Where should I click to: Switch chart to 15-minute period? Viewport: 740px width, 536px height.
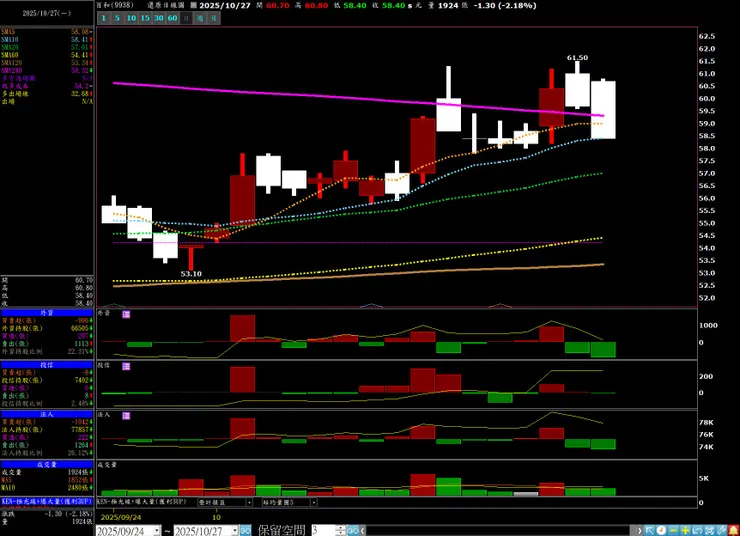pyautogui.click(x=145, y=18)
